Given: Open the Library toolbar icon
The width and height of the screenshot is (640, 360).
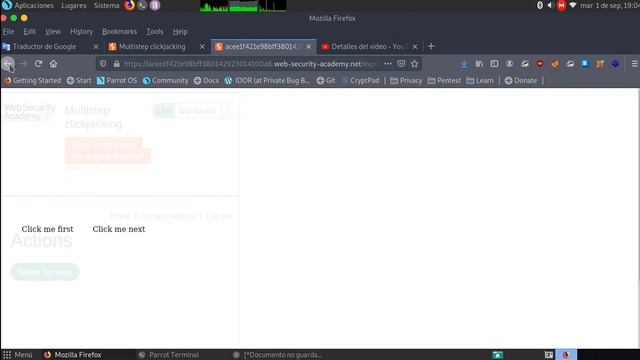Looking at the screenshot, I should pyautogui.click(x=479, y=64).
